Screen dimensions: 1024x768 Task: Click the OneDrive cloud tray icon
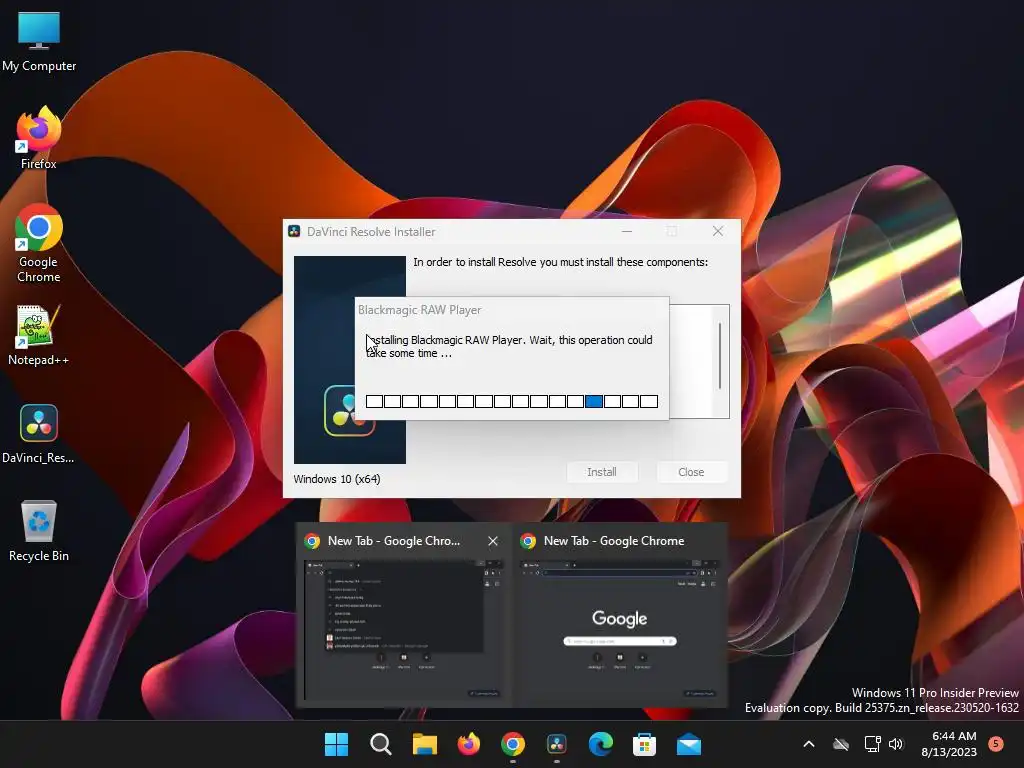[x=841, y=744]
